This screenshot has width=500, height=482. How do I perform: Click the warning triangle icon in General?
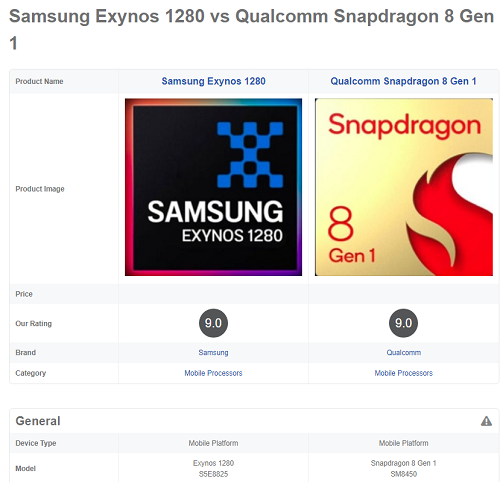[486, 421]
